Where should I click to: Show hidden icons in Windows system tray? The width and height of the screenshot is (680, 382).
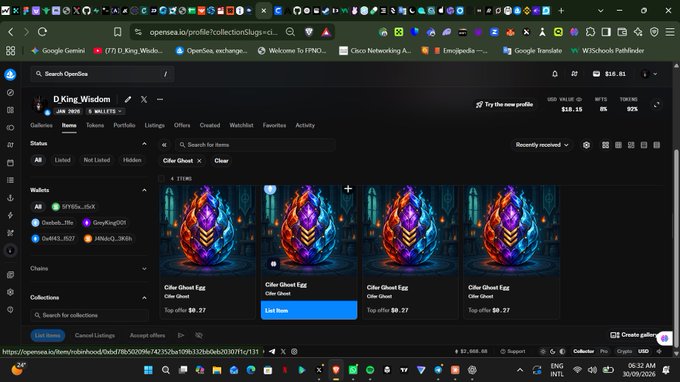point(520,370)
